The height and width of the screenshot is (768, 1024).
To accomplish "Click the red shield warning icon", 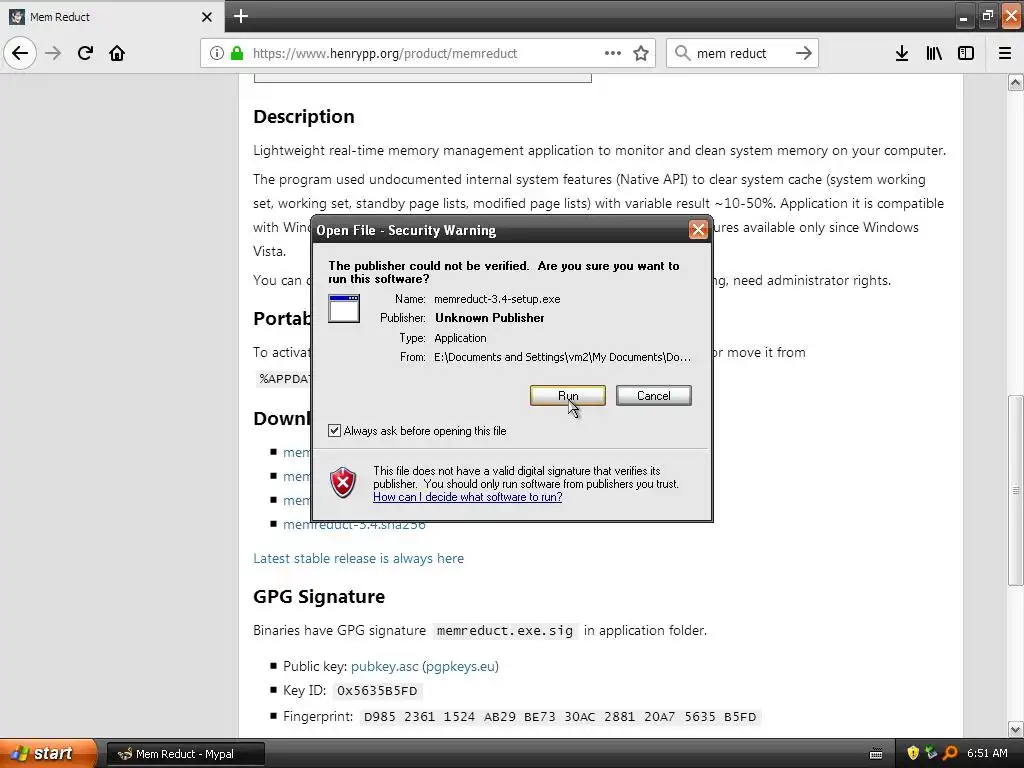I will pyautogui.click(x=344, y=483).
